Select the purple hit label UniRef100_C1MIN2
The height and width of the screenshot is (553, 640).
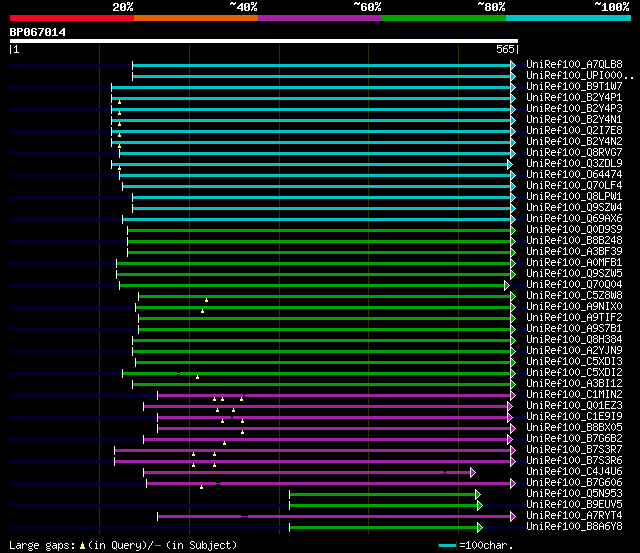coord(574,395)
